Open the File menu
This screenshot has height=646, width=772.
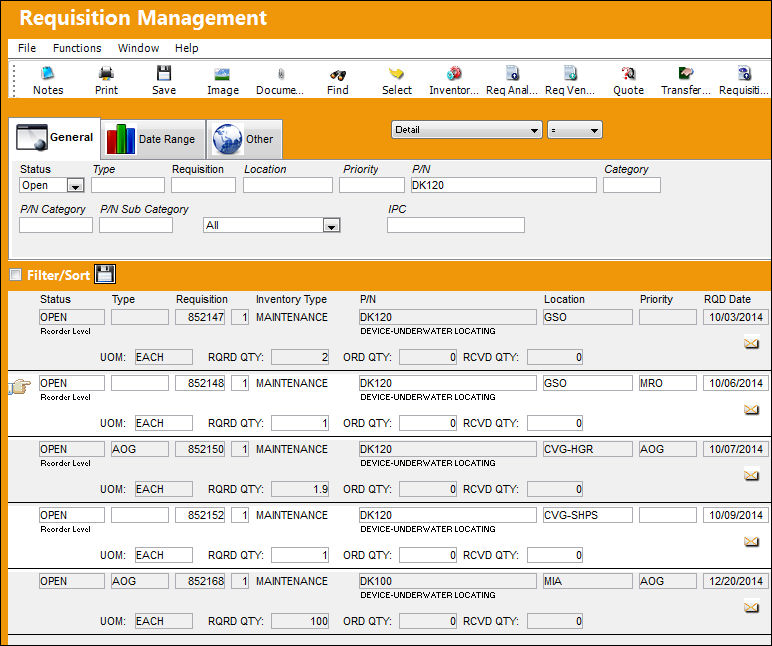tap(27, 48)
